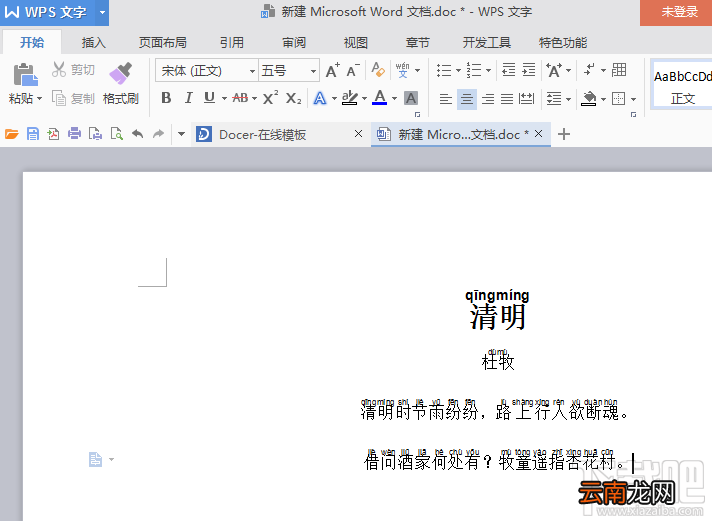Toggle strikethrough AB formatting
712x521 pixels.
coord(240,98)
